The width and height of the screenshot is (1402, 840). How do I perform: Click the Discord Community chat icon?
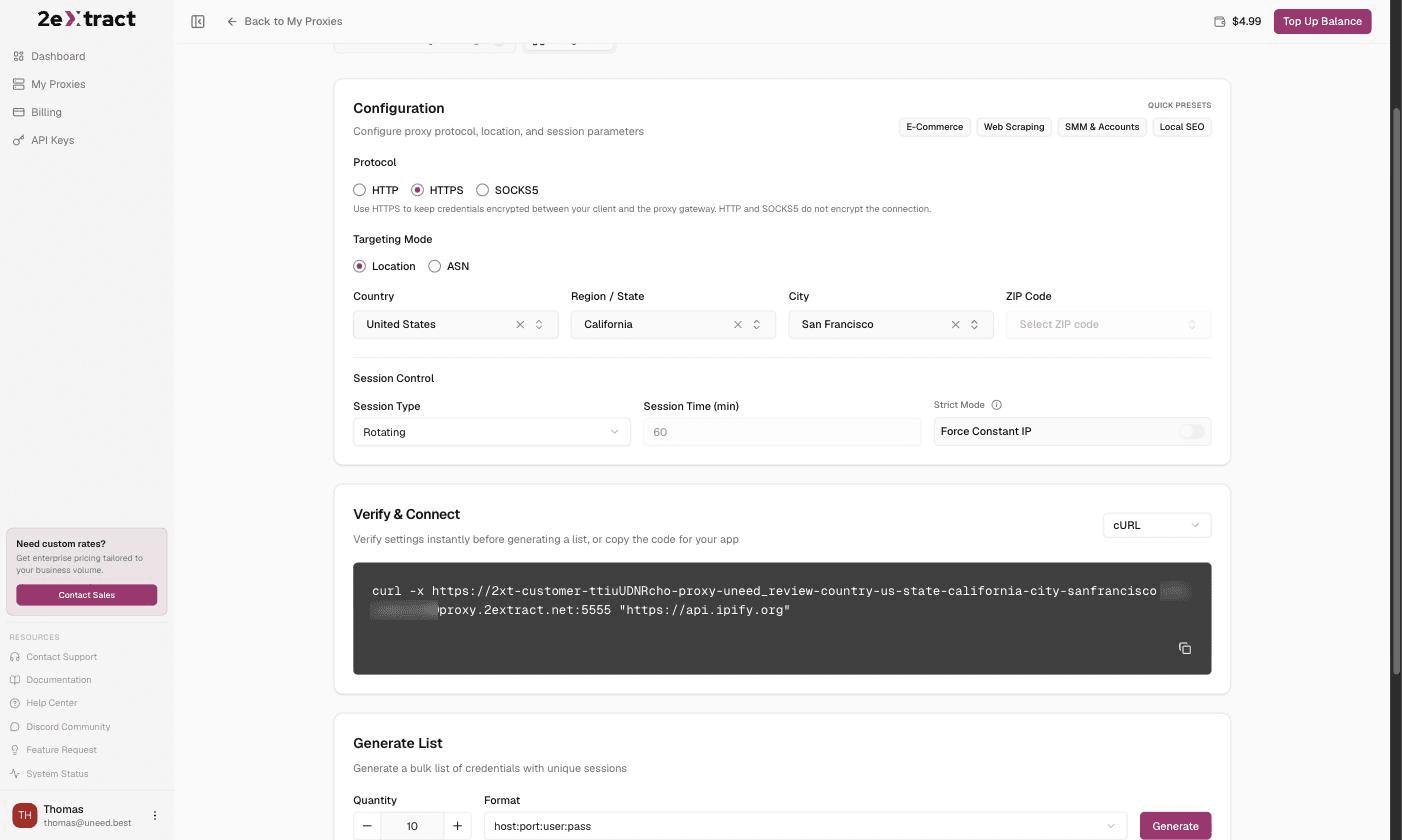(x=15, y=727)
